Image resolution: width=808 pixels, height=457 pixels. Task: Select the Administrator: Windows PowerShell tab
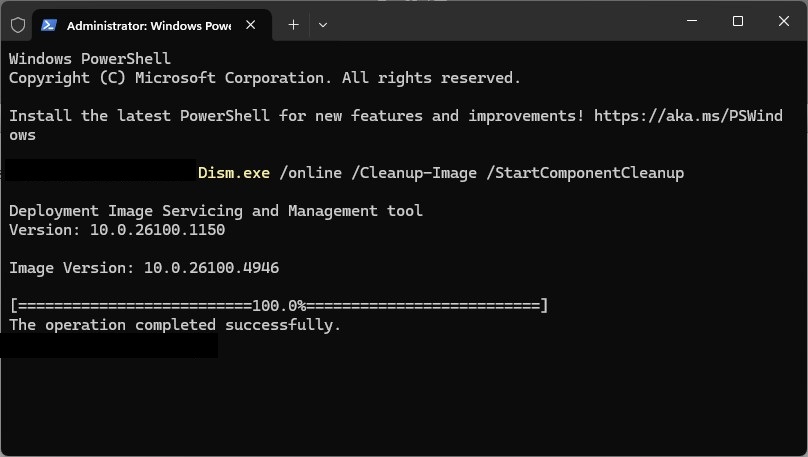(148, 25)
